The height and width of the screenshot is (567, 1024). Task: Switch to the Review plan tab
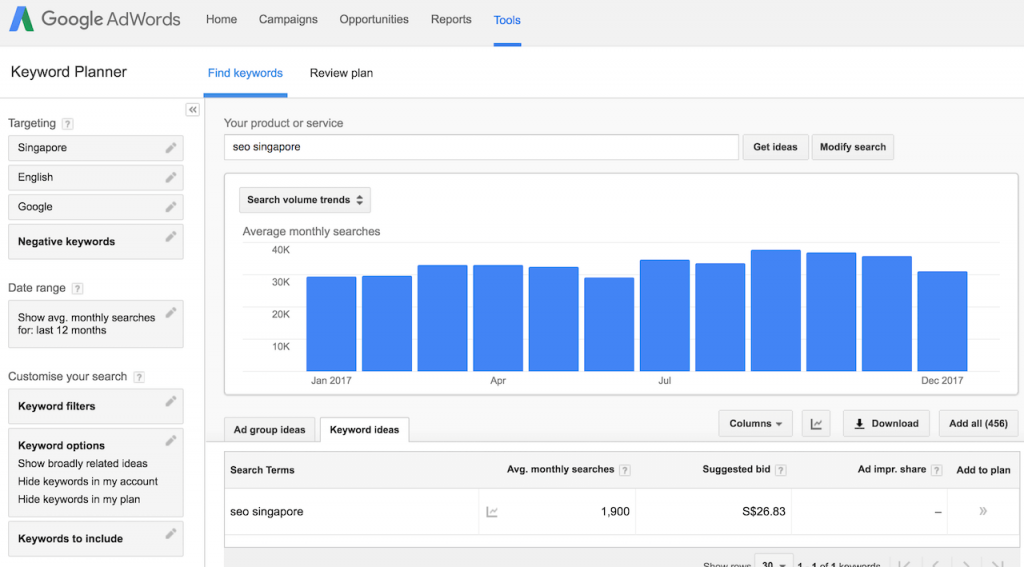click(342, 73)
